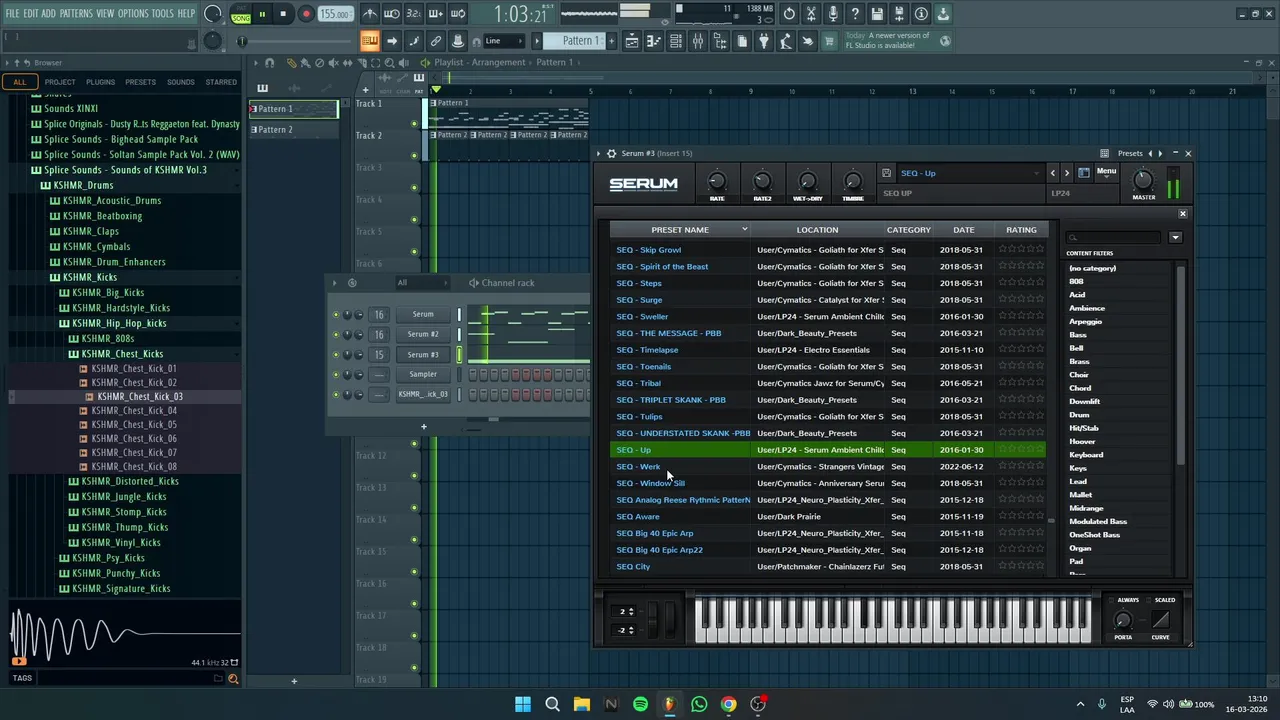Toggle Serum's preset browser icon
Viewport: 1280px width, 720px height.
point(1084,173)
